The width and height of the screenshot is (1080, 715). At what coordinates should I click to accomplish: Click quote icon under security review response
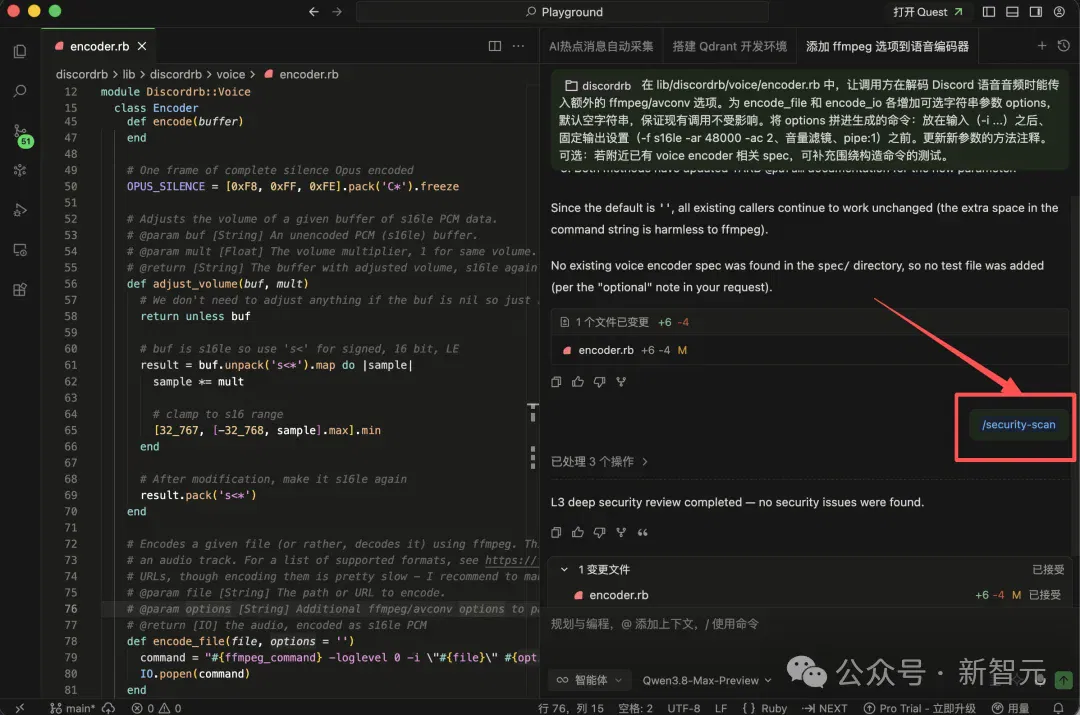tap(643, 532)
